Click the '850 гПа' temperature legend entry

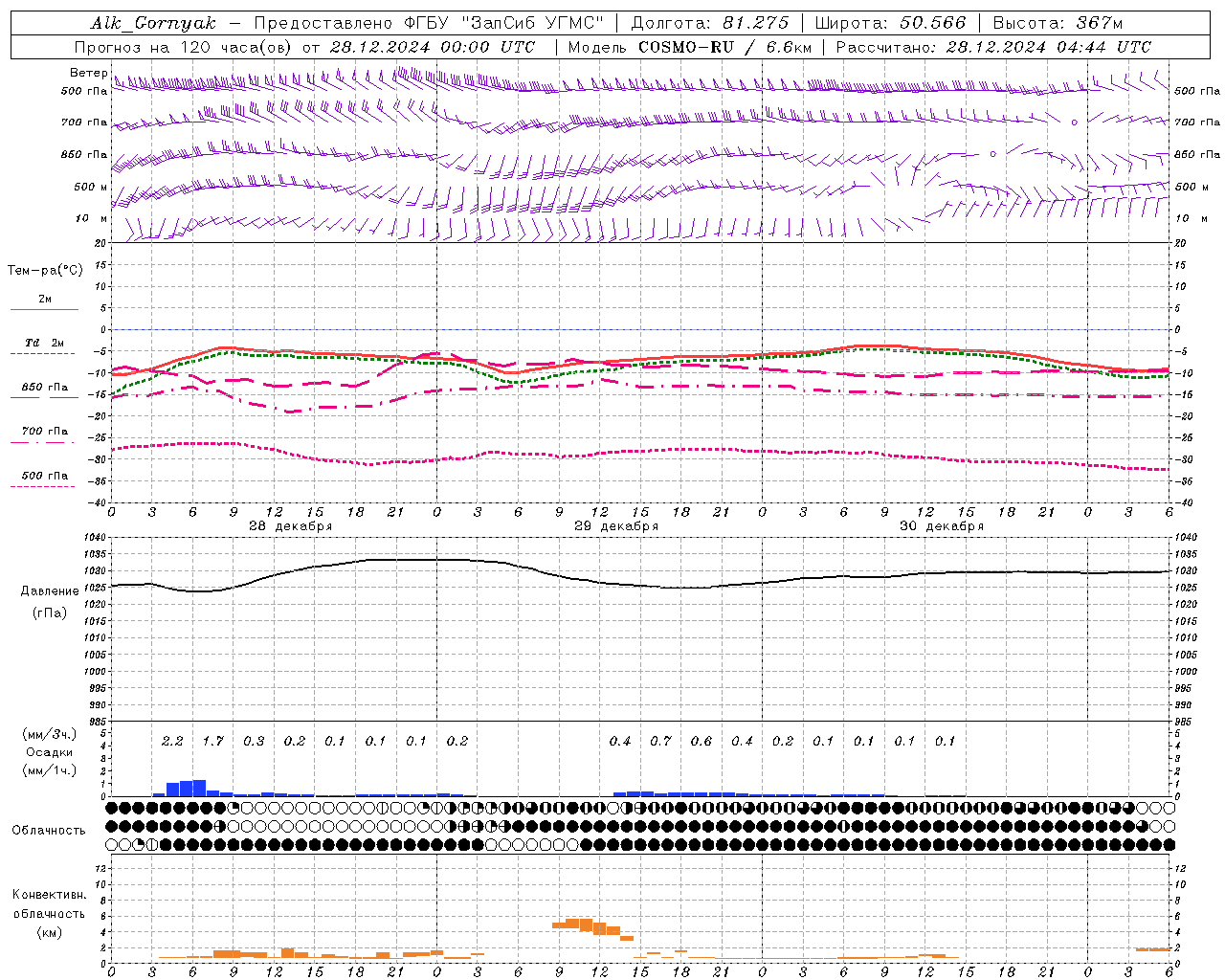(x=45, y=388)
